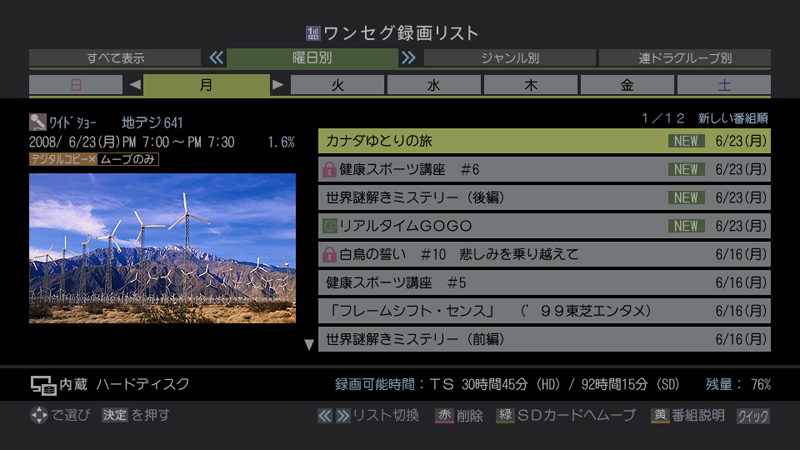Select 「フレームシフト・センス」 recording
Viewport: 800px width, 450px height.
pos(544,311)
